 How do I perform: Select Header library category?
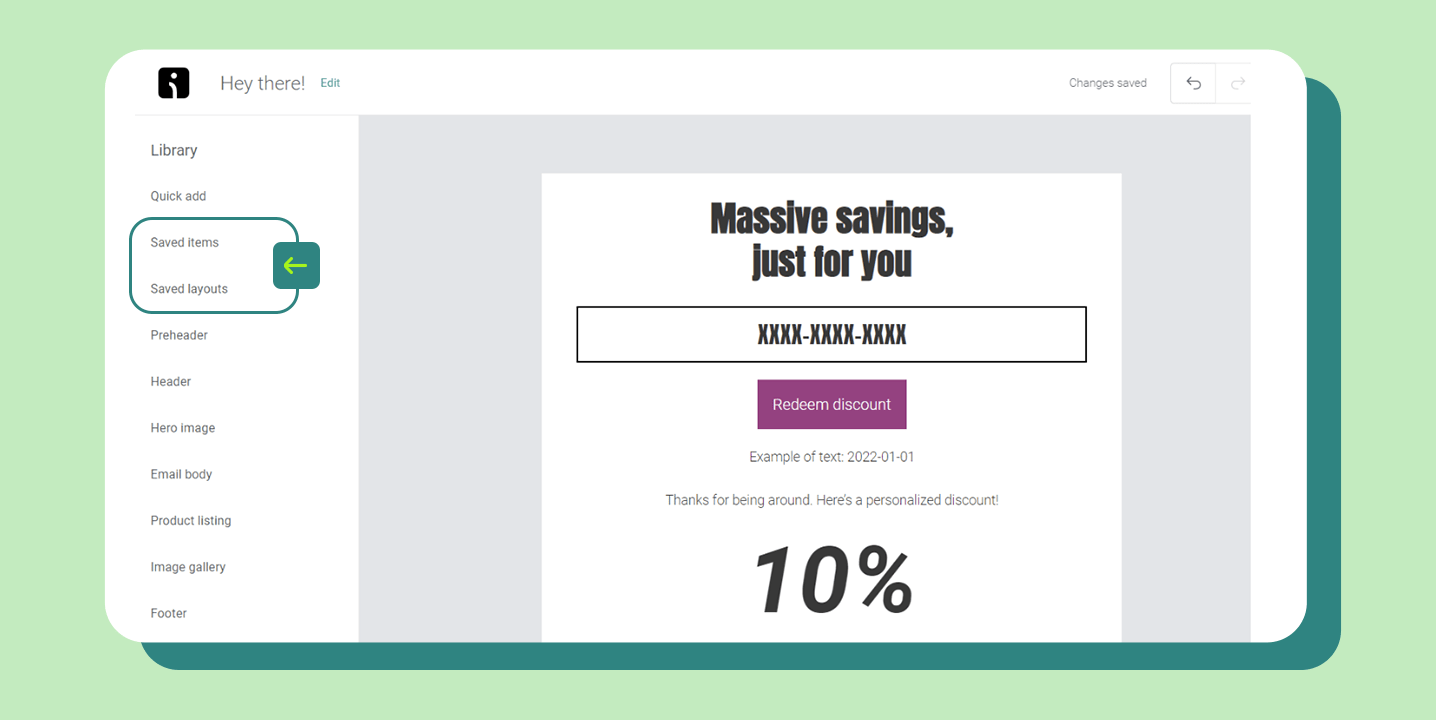(171, 381)
